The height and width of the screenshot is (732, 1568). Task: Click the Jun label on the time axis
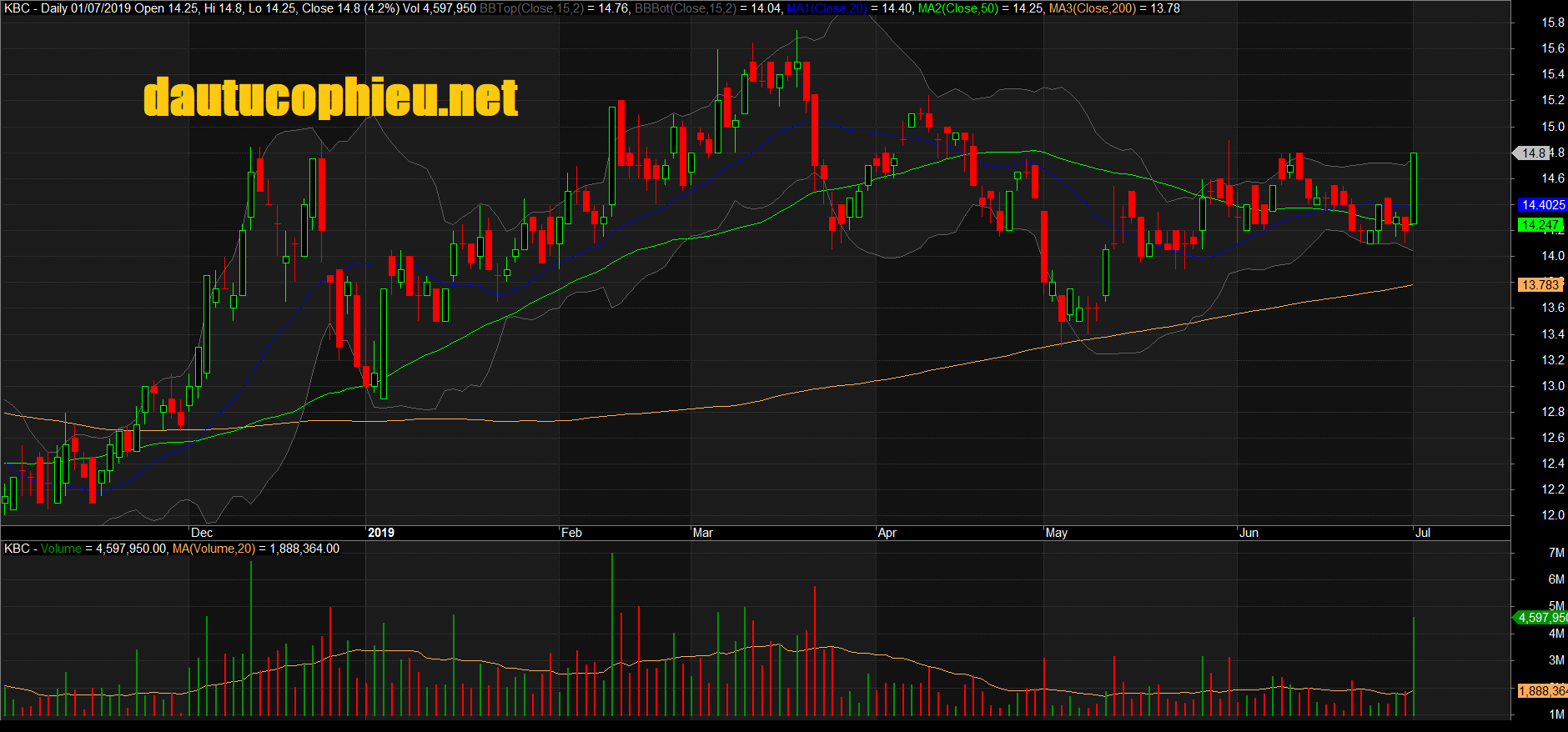(1249, 533)
